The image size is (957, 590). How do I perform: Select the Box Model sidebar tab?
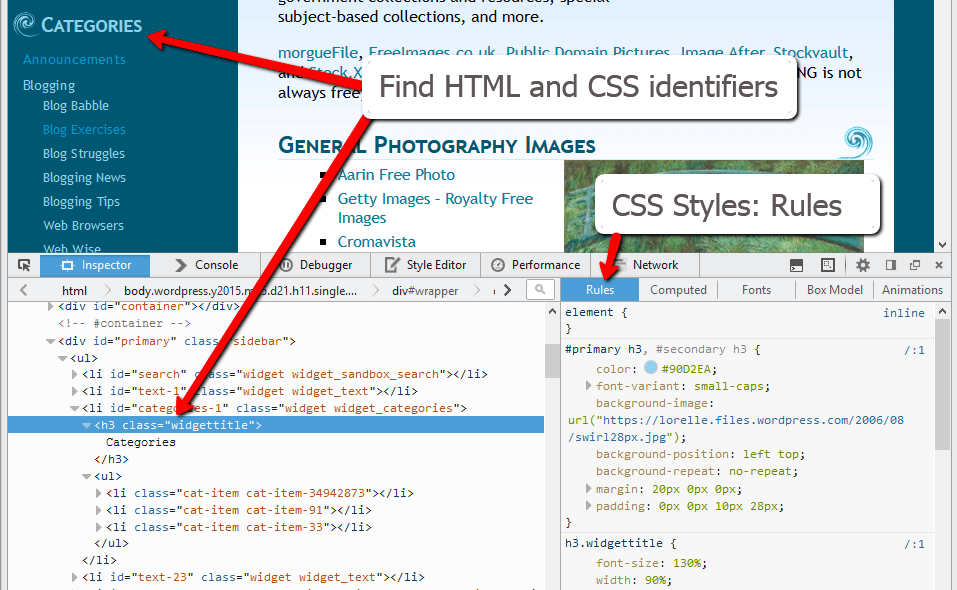point(834,290)
